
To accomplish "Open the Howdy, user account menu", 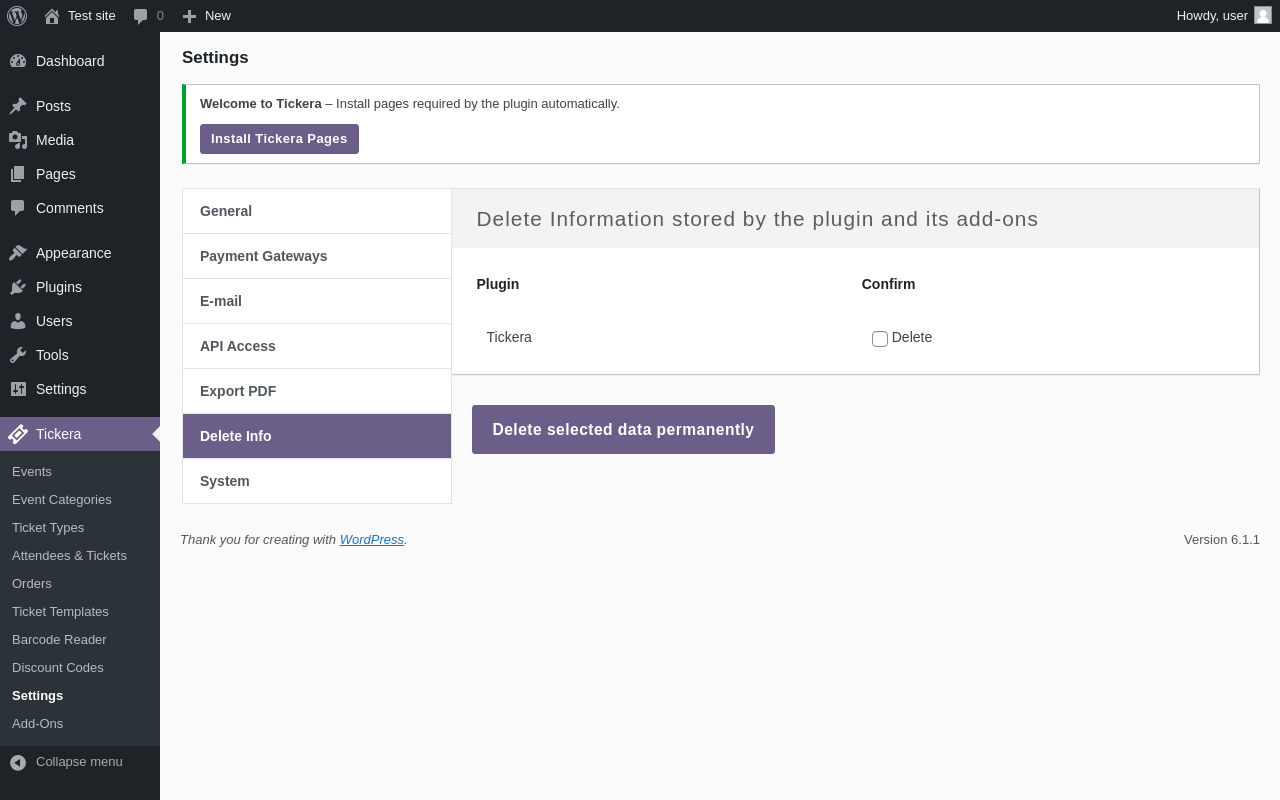I will pos(1212,16).
